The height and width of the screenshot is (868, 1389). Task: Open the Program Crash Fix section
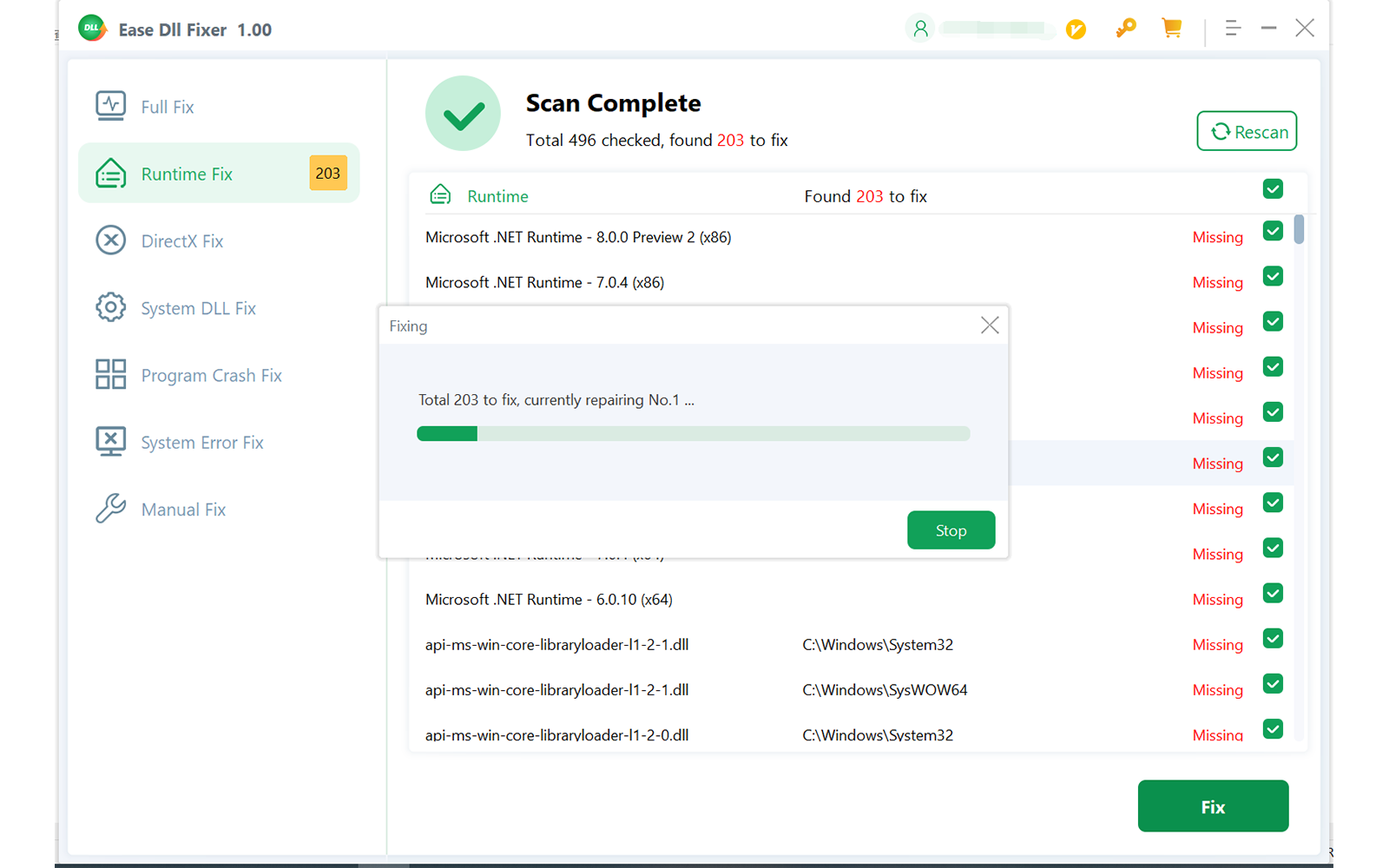tap(219, 375)
